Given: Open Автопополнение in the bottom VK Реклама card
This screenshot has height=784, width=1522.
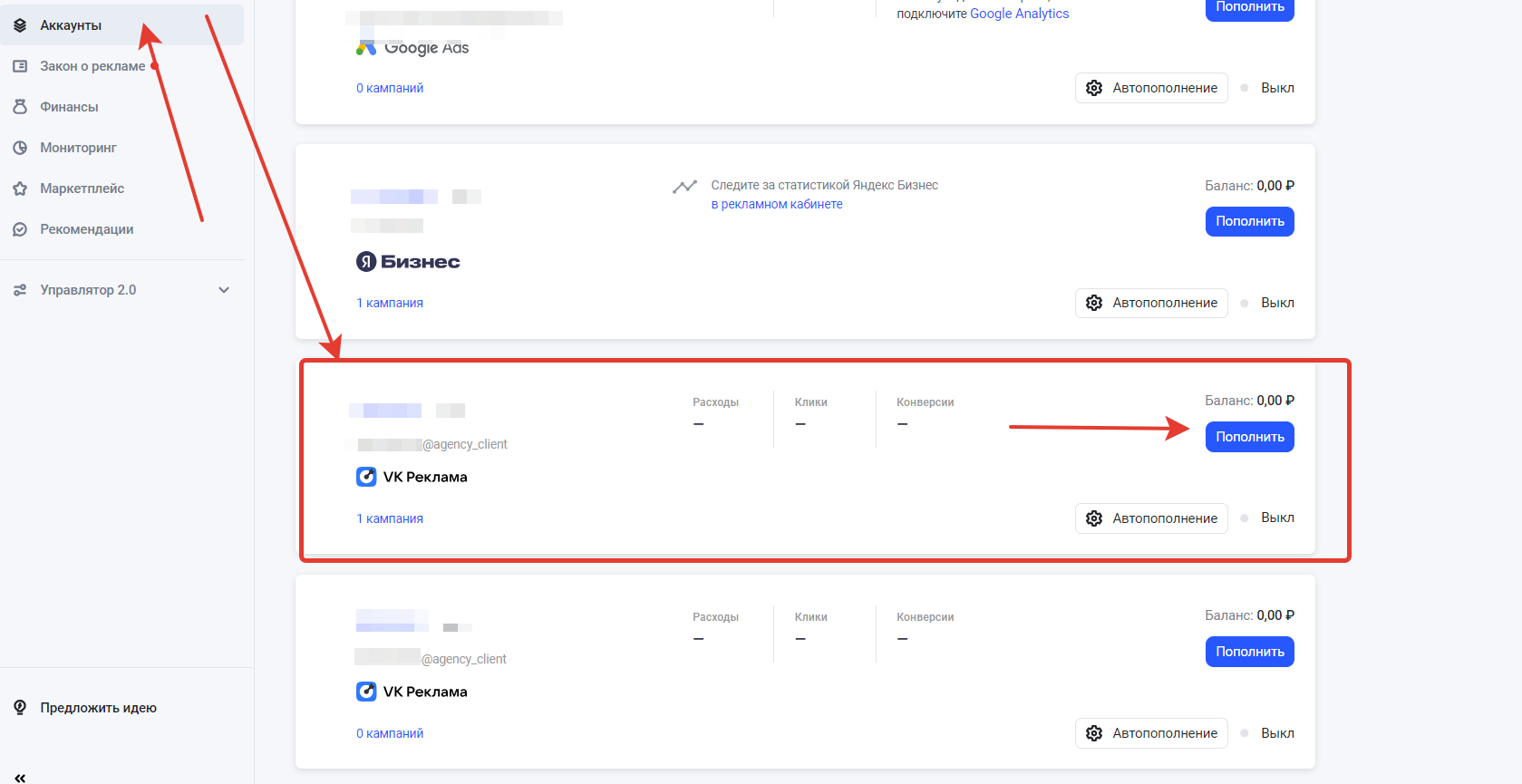Looking at the screenshot, I should (x=1151, y=733).
